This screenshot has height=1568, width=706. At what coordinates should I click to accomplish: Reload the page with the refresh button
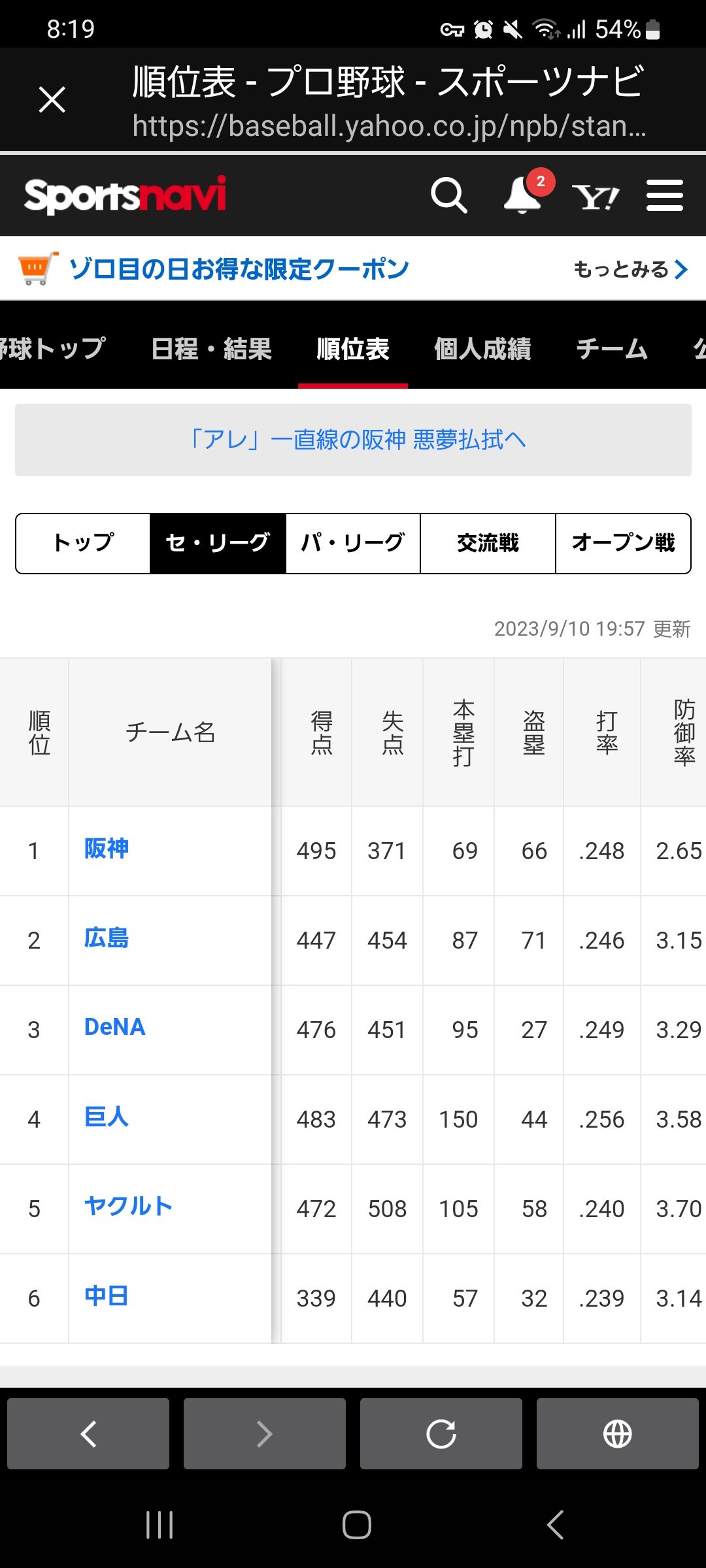click(x=441, y=1434)
